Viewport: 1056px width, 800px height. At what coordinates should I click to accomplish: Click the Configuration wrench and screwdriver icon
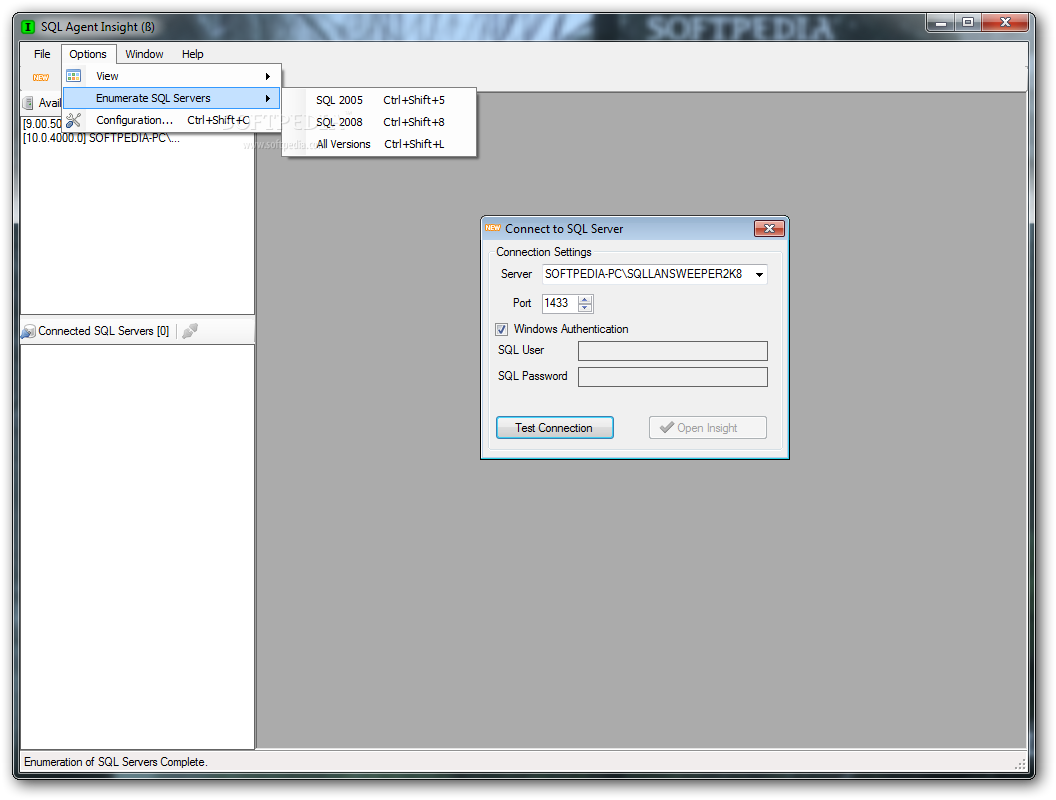(x=73, y=120)
